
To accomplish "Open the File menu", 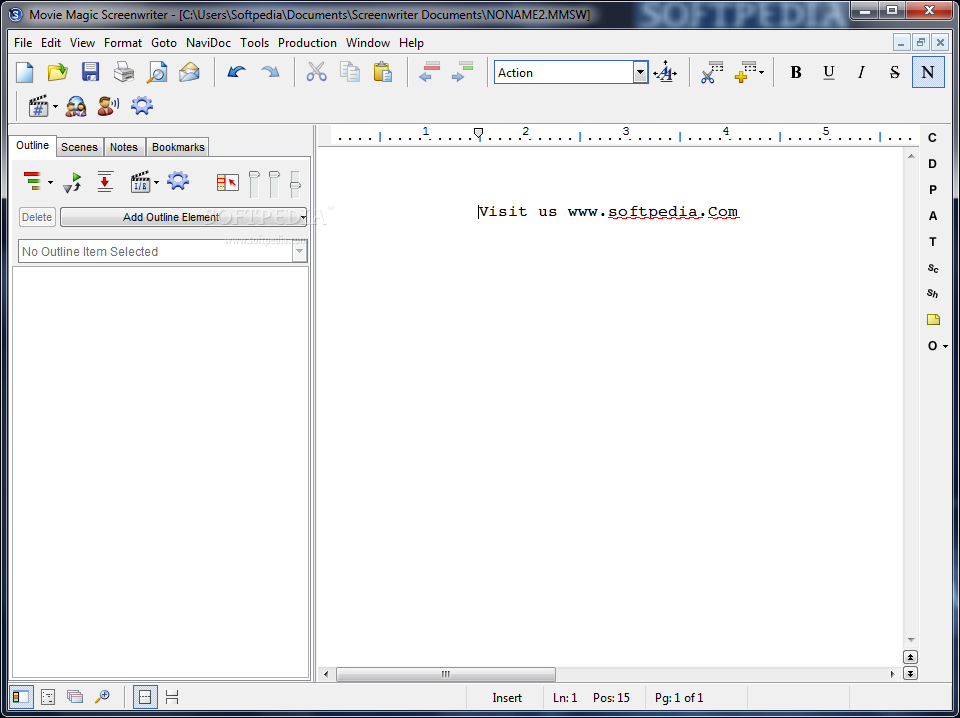I will pos(23,43).
